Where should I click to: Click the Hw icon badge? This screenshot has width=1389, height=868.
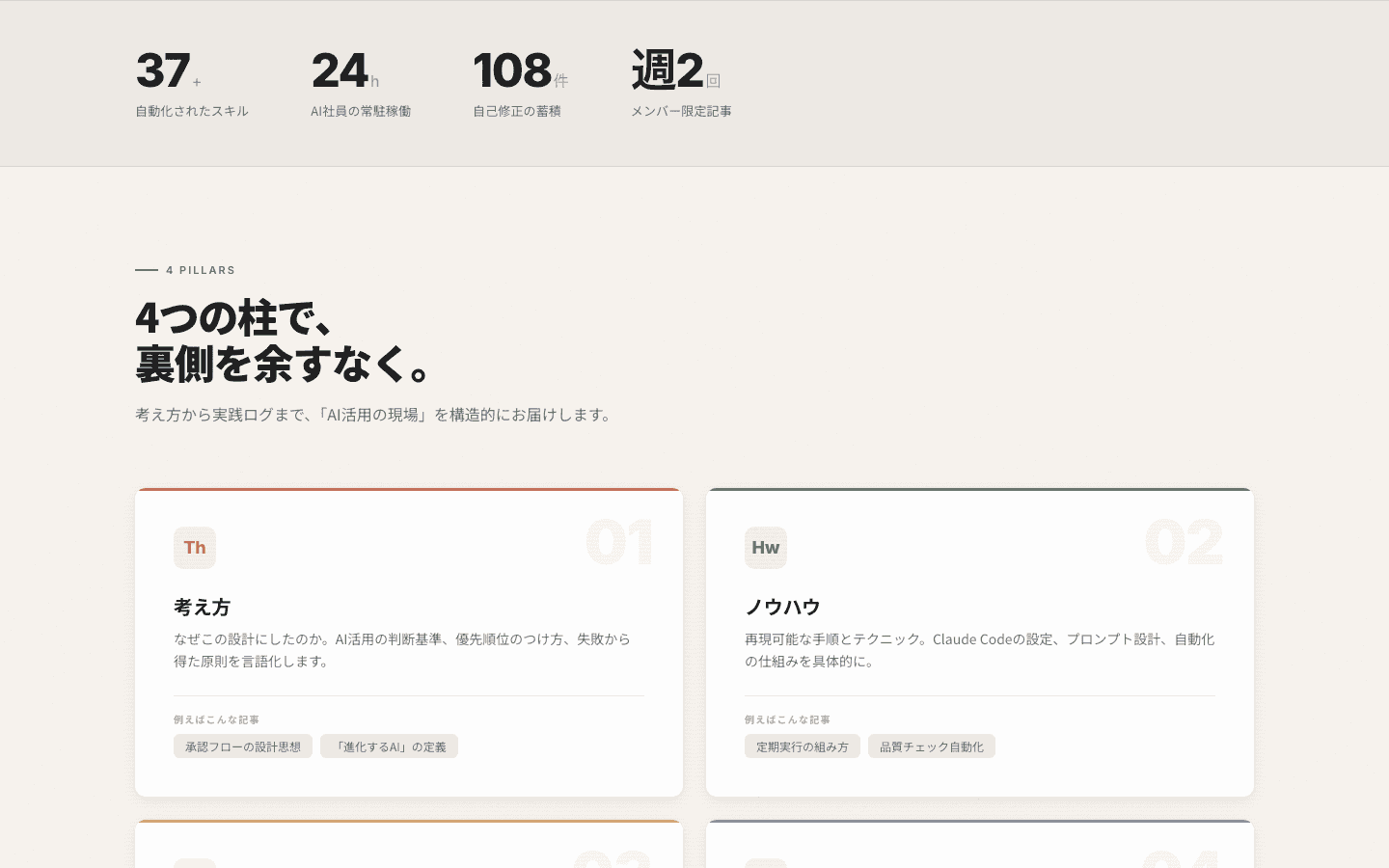[766, 548]
